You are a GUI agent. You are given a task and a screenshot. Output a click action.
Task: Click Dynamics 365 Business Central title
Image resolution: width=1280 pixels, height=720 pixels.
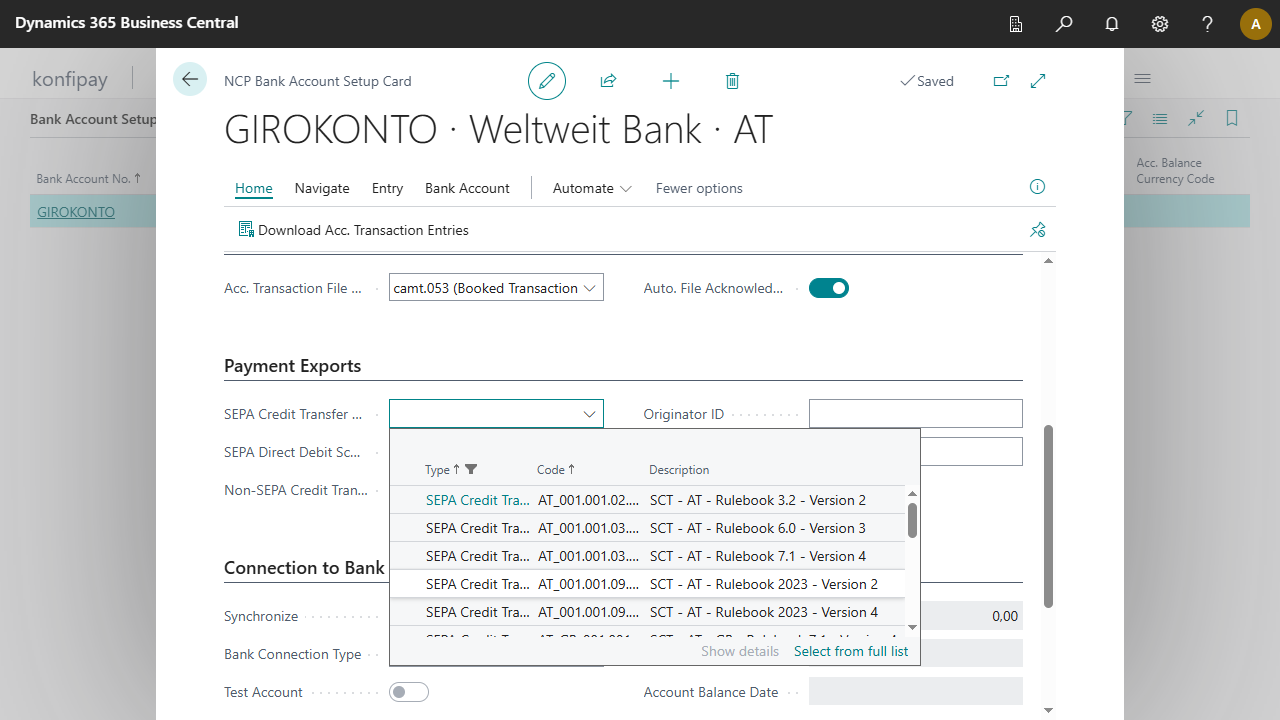(127, 23)
